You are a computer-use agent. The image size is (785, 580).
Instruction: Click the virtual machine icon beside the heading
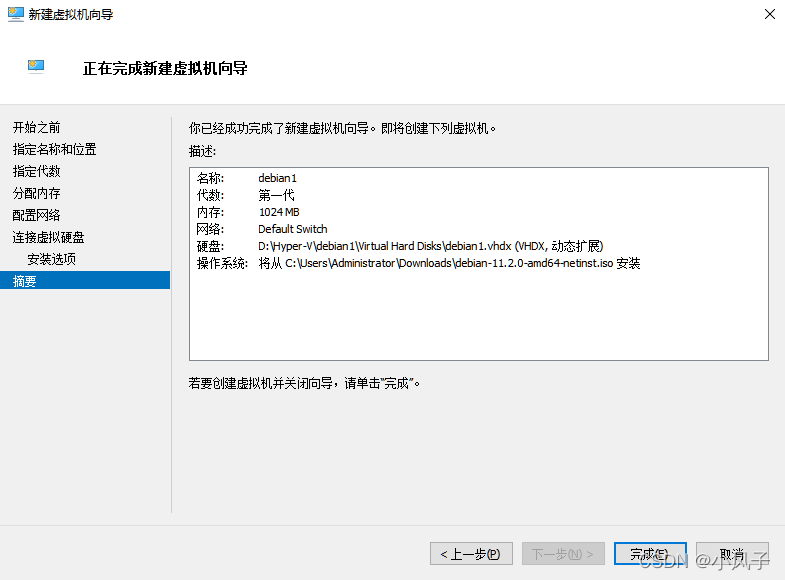36,67
